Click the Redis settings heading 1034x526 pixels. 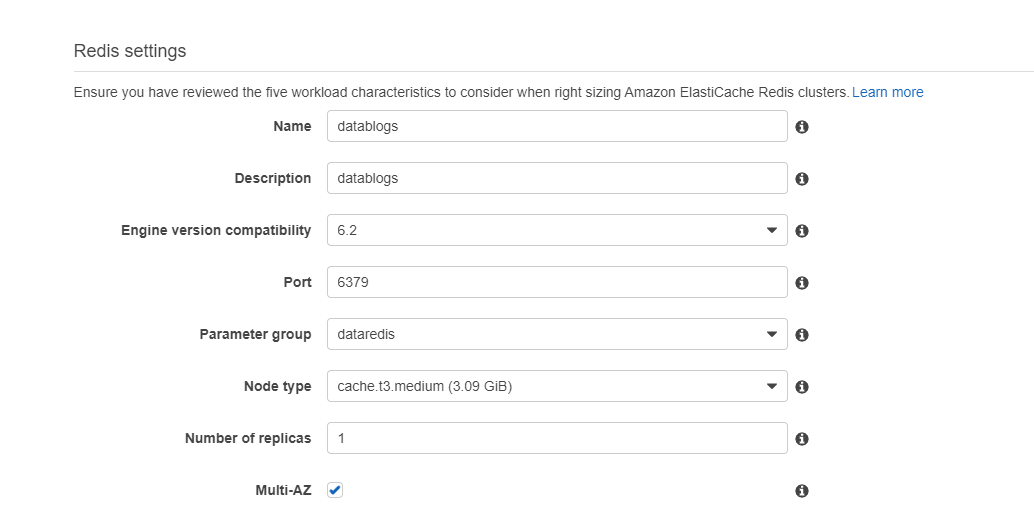pos(130,51)
